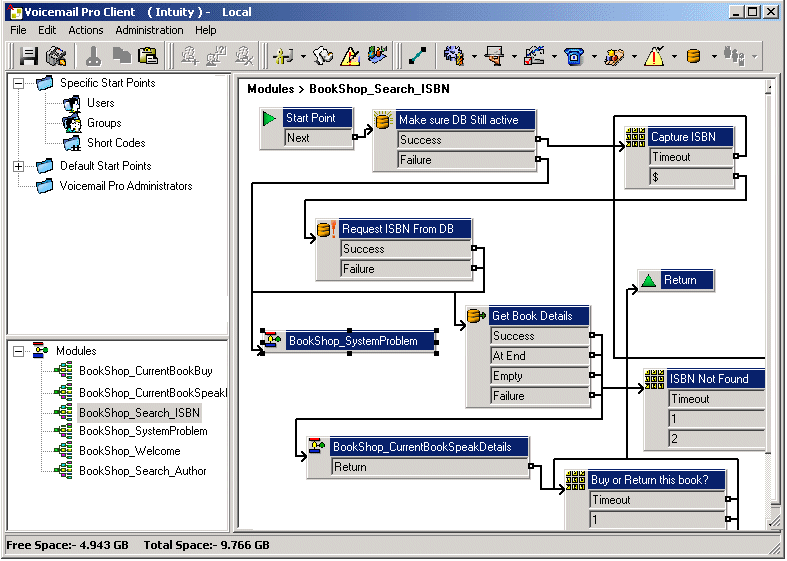The width and height of the screenshot is (787, 561).
Task: Click the warning triangle with checkmark icon
Action: [654, 56]
